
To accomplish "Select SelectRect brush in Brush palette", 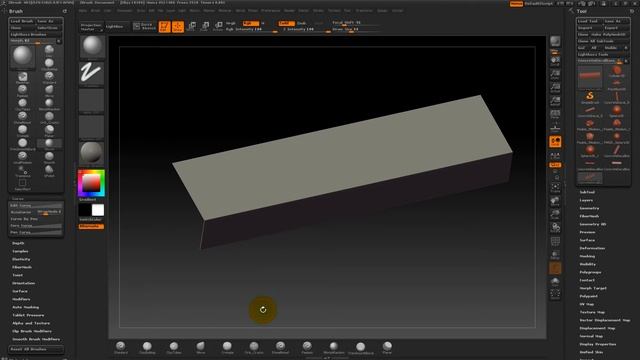I will tap(22, 184).
